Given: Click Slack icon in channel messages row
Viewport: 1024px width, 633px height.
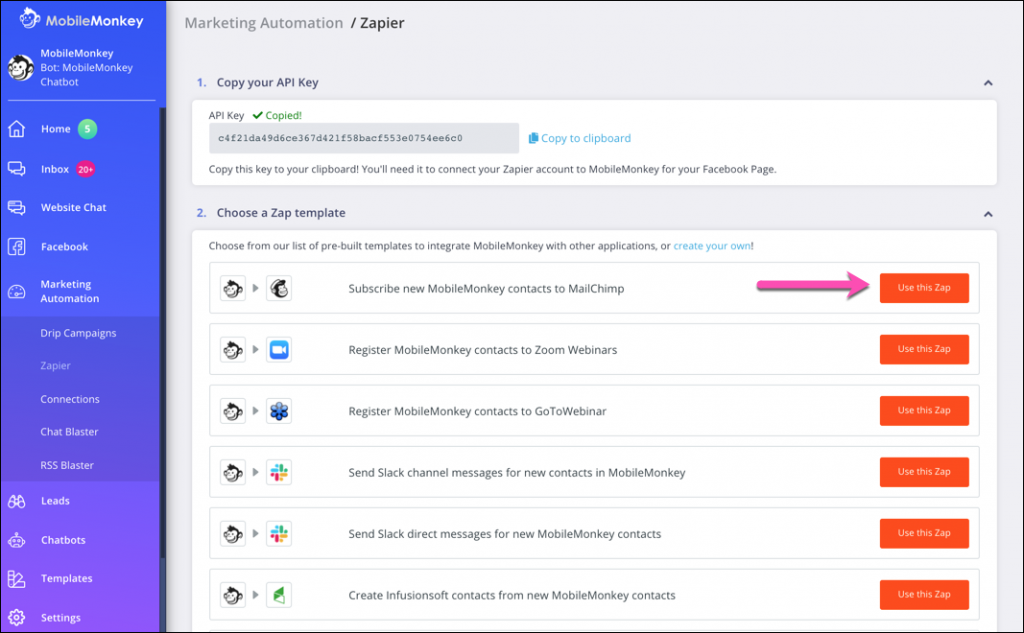Looking at the screenshot, I should 279,472.
